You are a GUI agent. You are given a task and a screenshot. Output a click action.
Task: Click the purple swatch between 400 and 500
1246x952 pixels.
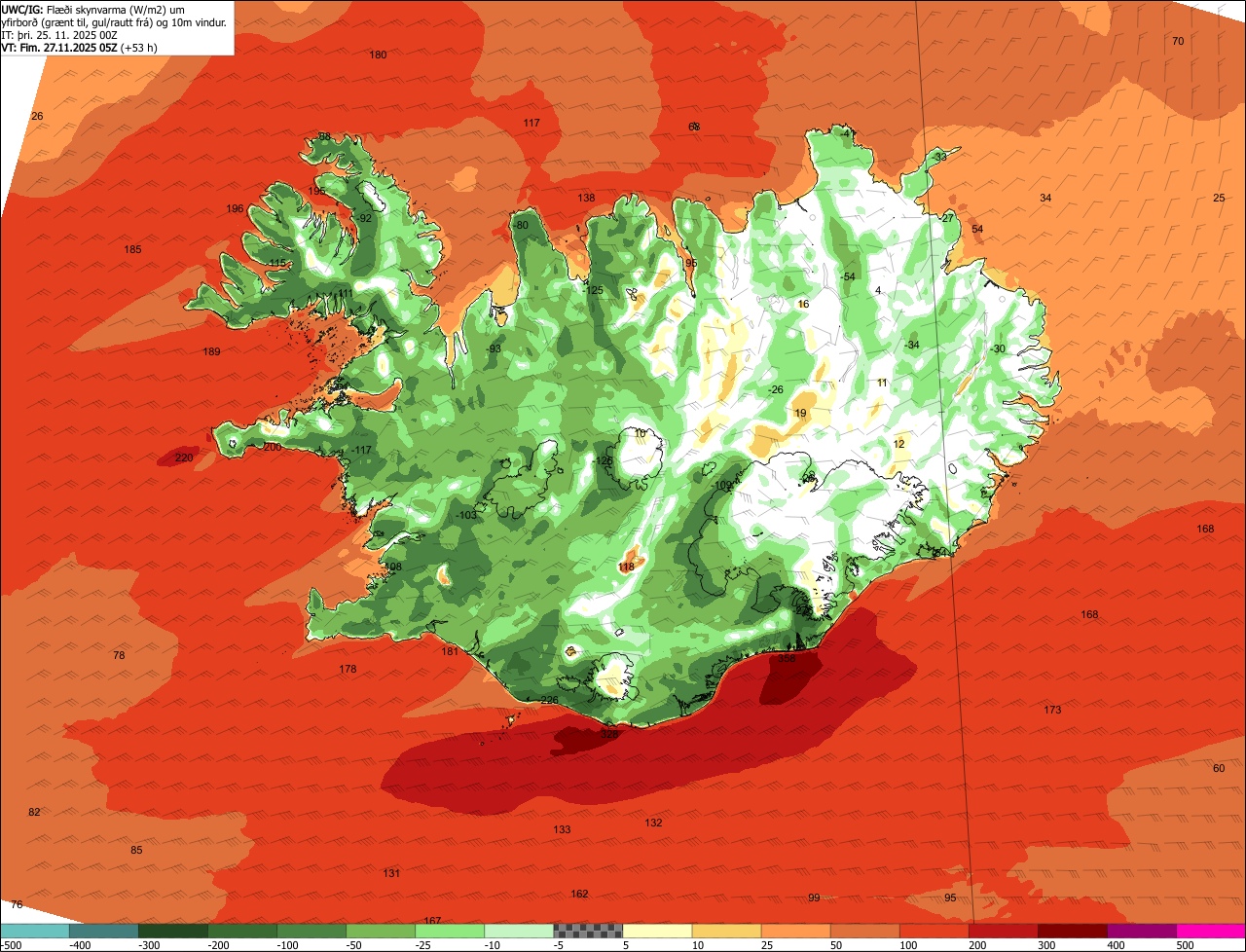pyautogui.click(x=1141, y=931)
